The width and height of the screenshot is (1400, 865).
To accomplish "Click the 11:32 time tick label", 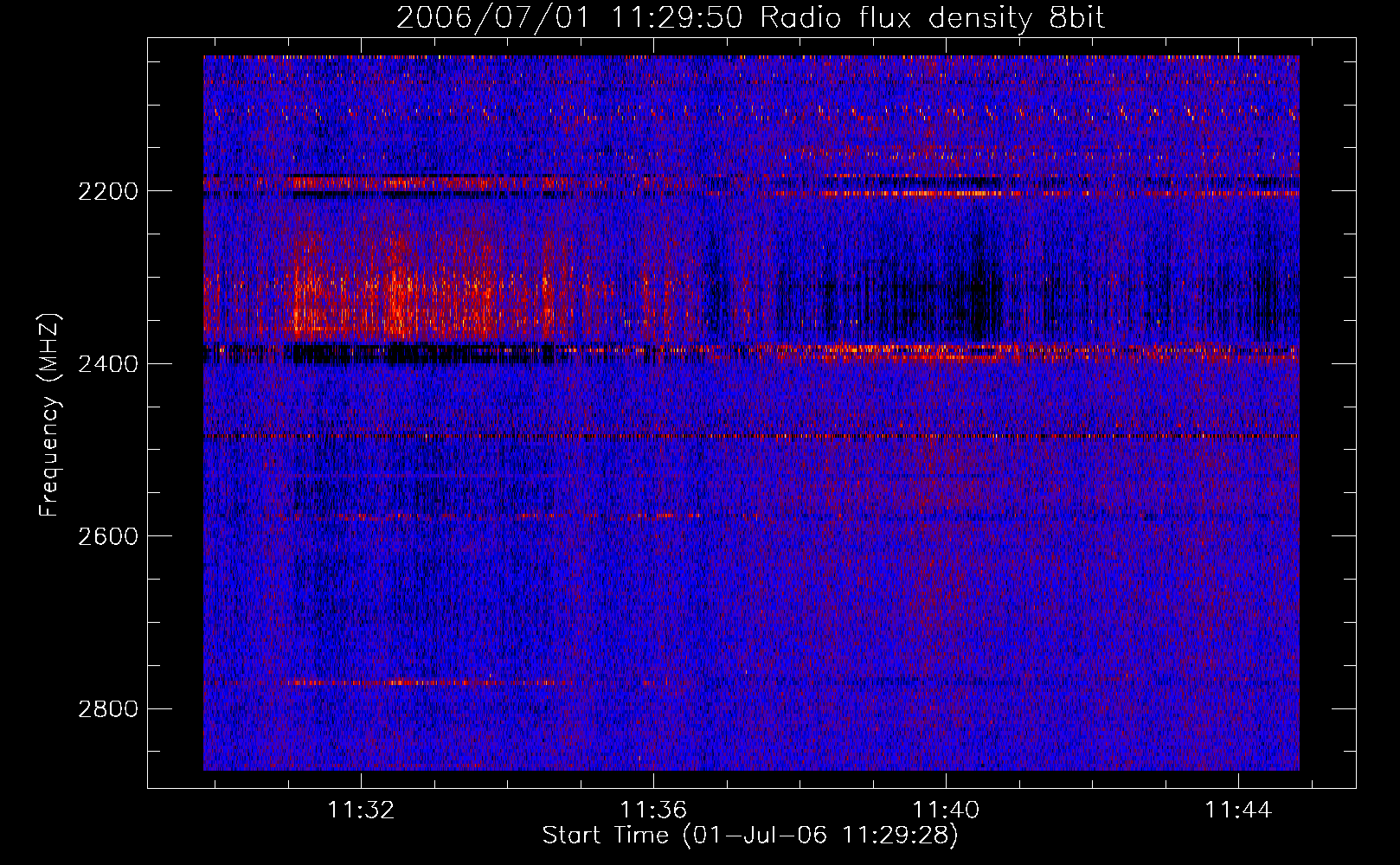I will [x=361, y=810].
